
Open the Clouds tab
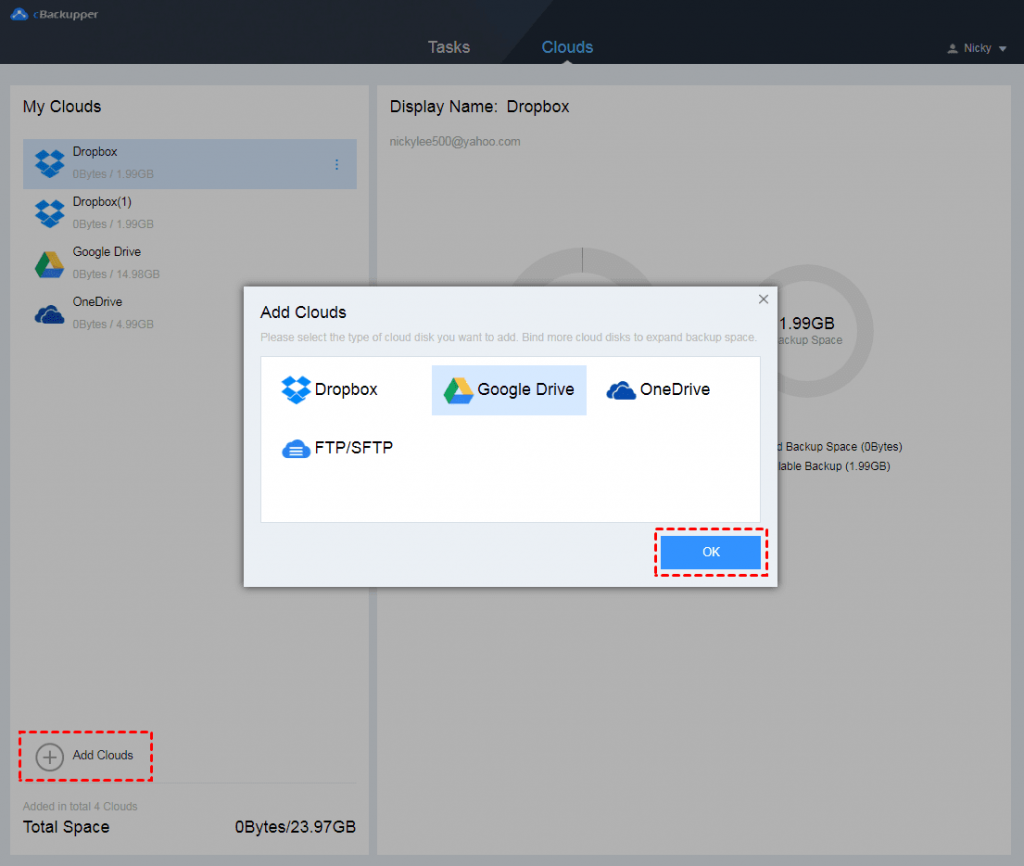click(x=567, y=47)
